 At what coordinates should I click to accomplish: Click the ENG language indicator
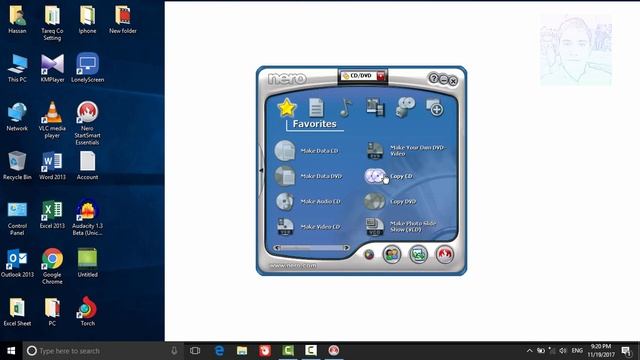tap(577, 351)
